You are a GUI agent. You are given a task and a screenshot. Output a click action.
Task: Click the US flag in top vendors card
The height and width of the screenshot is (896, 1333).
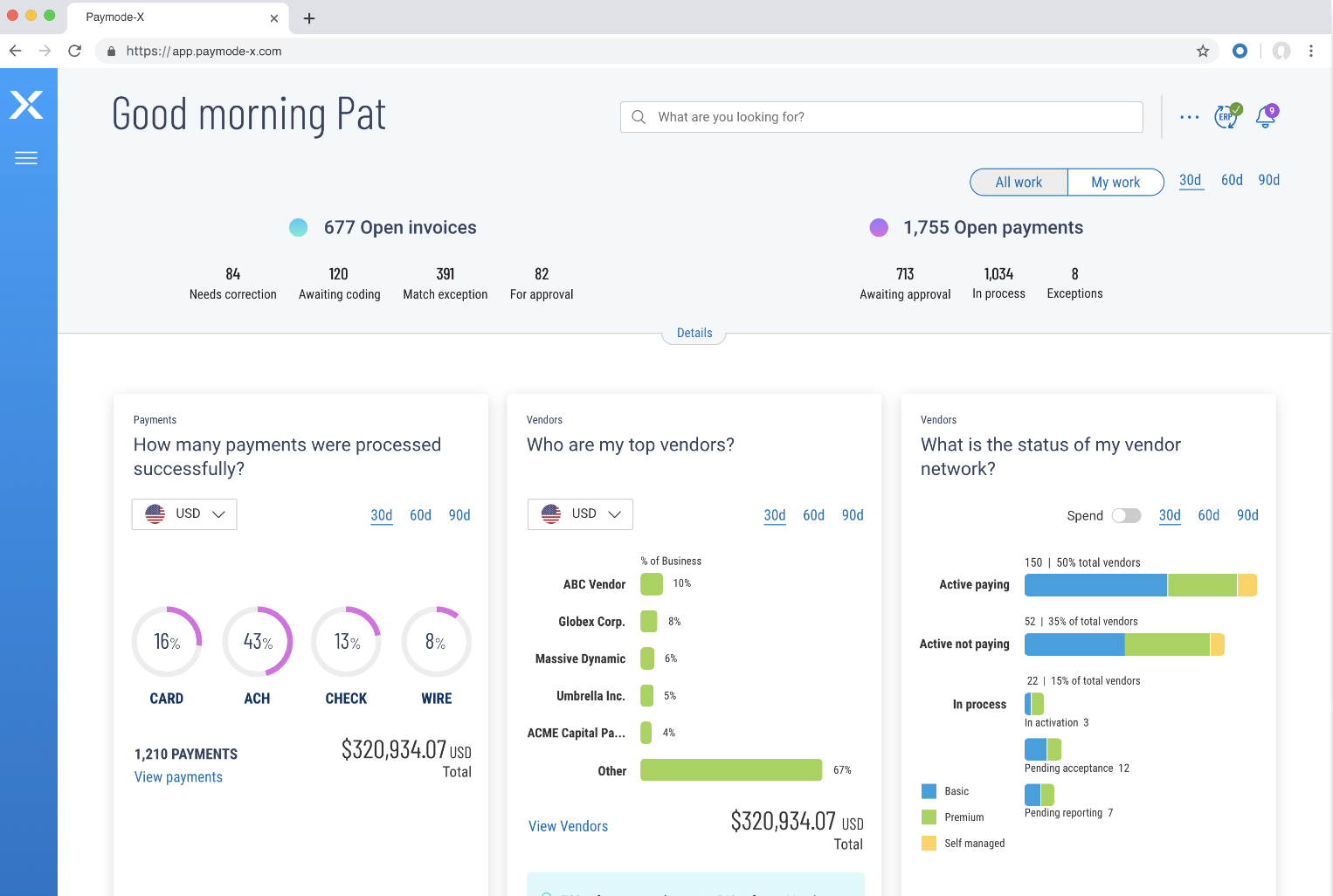click(551, 513)
